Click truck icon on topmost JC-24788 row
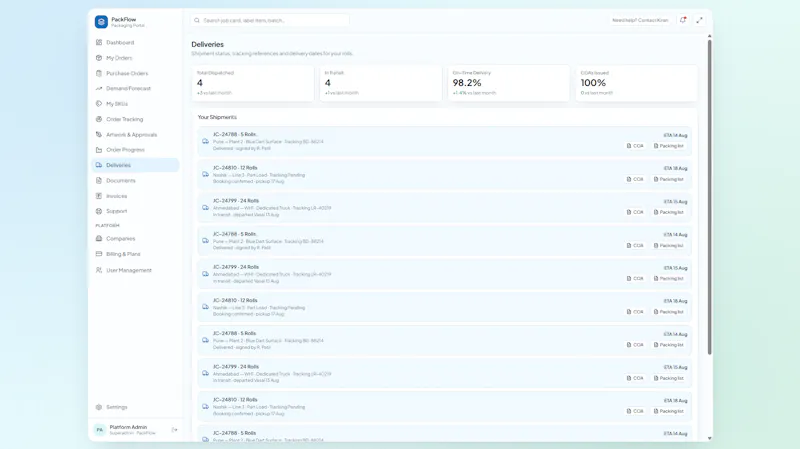The height and width of the screenshot is (449, 800). [205, 141]
